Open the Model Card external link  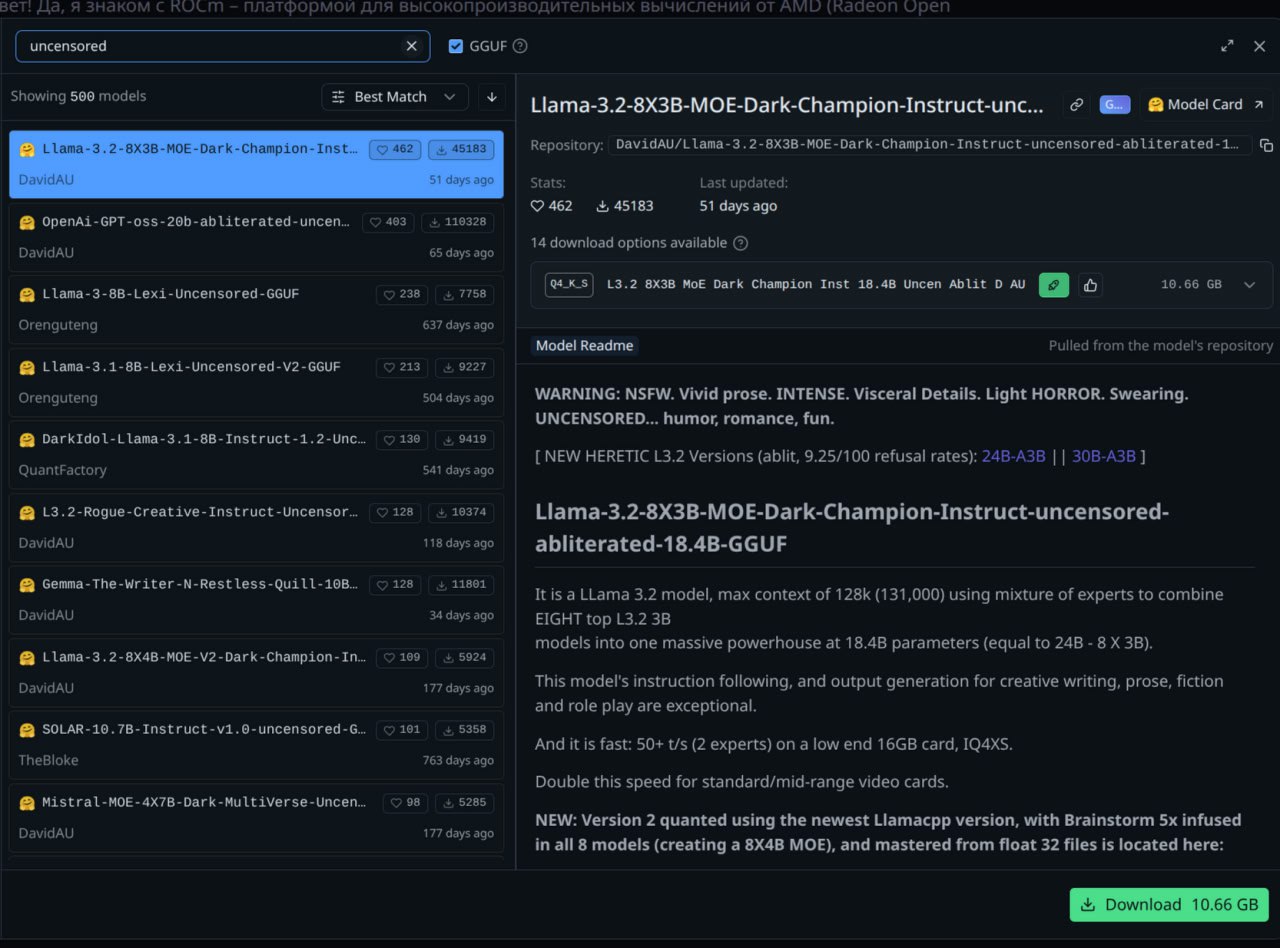pos(1205,104)
